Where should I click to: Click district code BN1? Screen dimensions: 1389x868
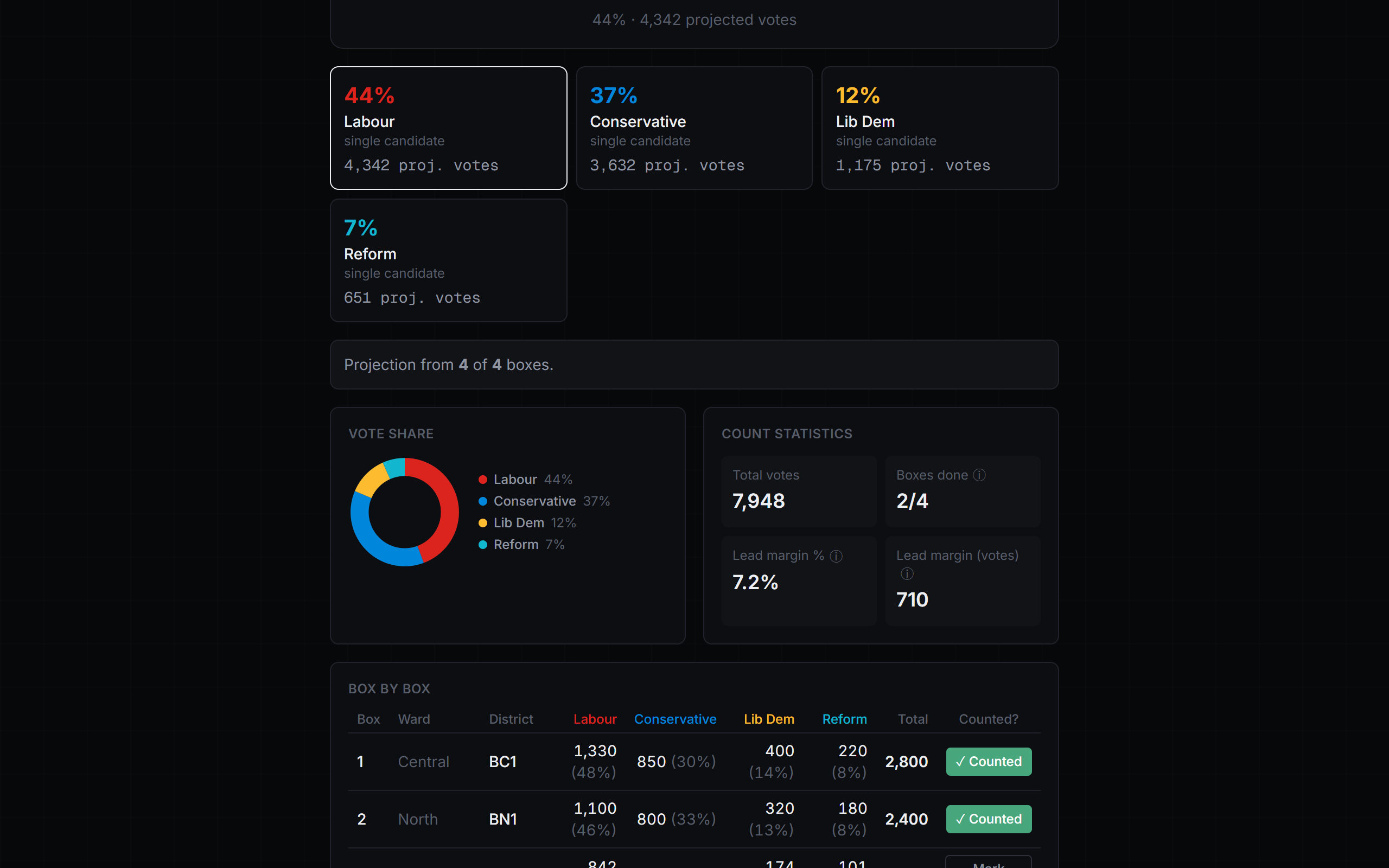click(x=503, y=819)
